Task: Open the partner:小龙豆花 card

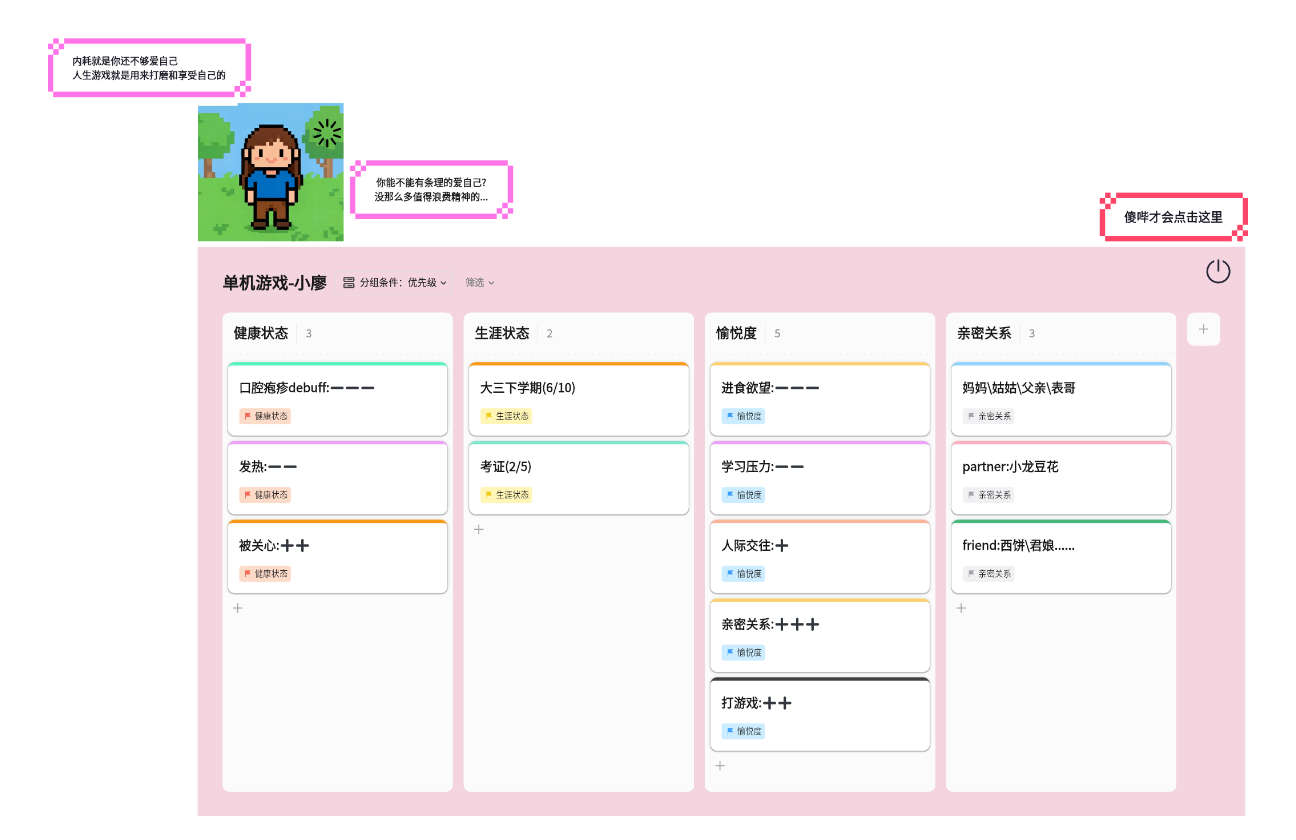Action: [x=1060, y=478]
